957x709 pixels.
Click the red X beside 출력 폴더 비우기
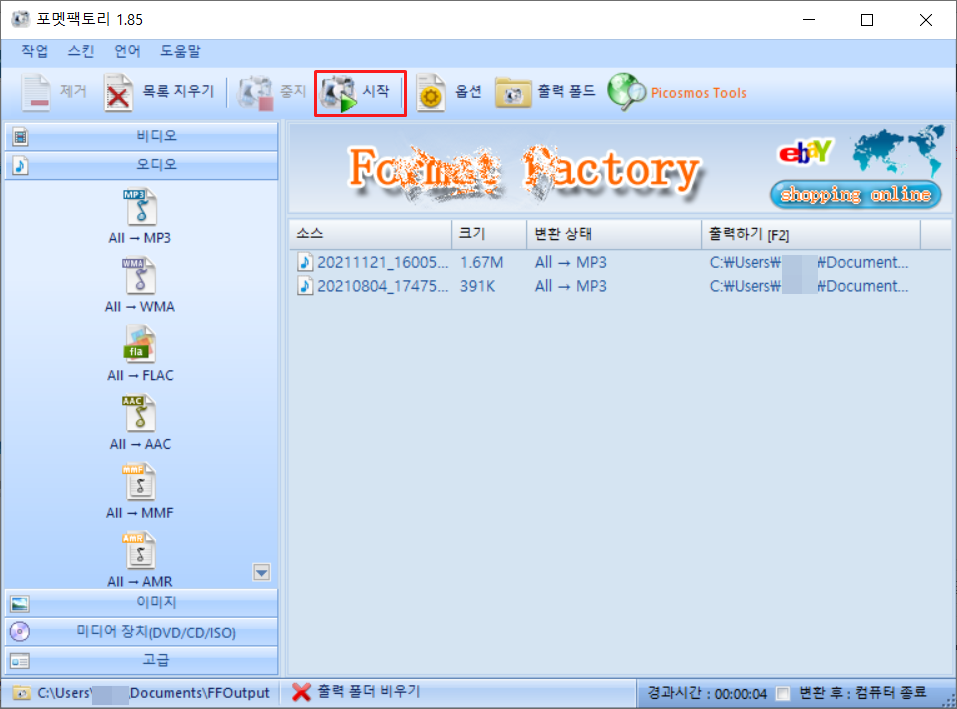[302, 692]
